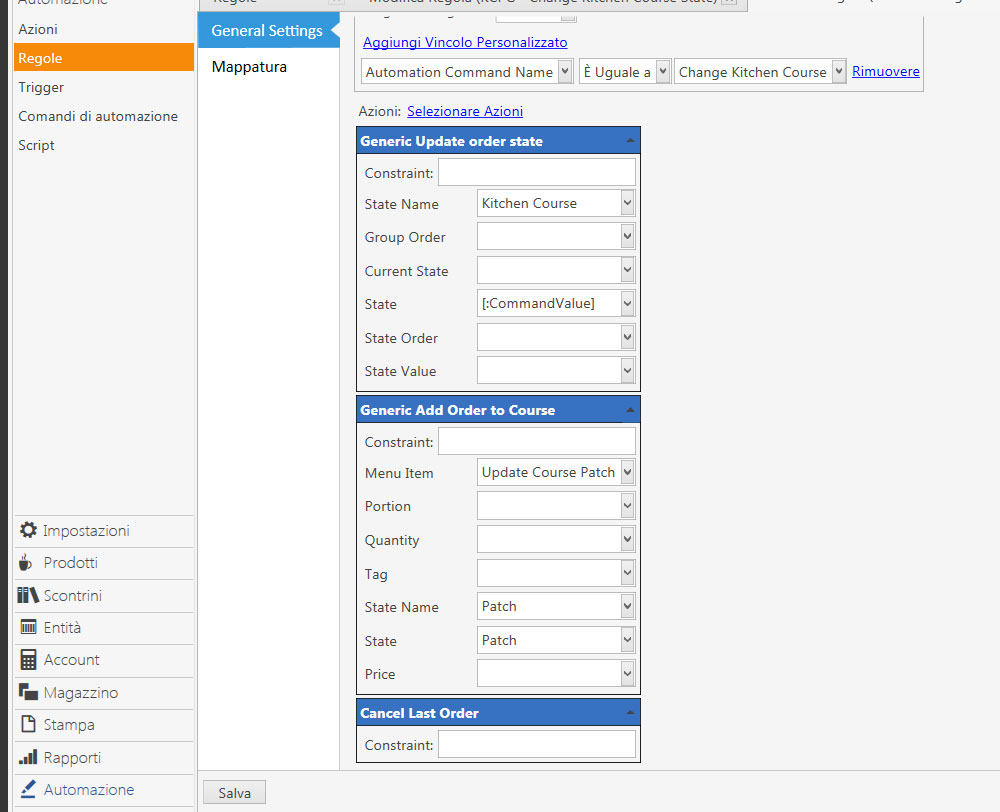Collapse the Generic Update order state panel
The width and height of the screenshot is (1000, 812).
tap(629, 140)
